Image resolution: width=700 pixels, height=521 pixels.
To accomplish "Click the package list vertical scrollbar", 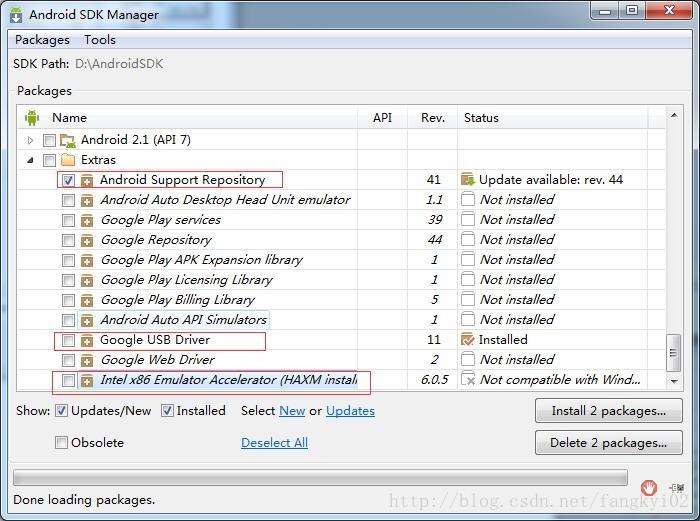I will click(x=674, y=352).
